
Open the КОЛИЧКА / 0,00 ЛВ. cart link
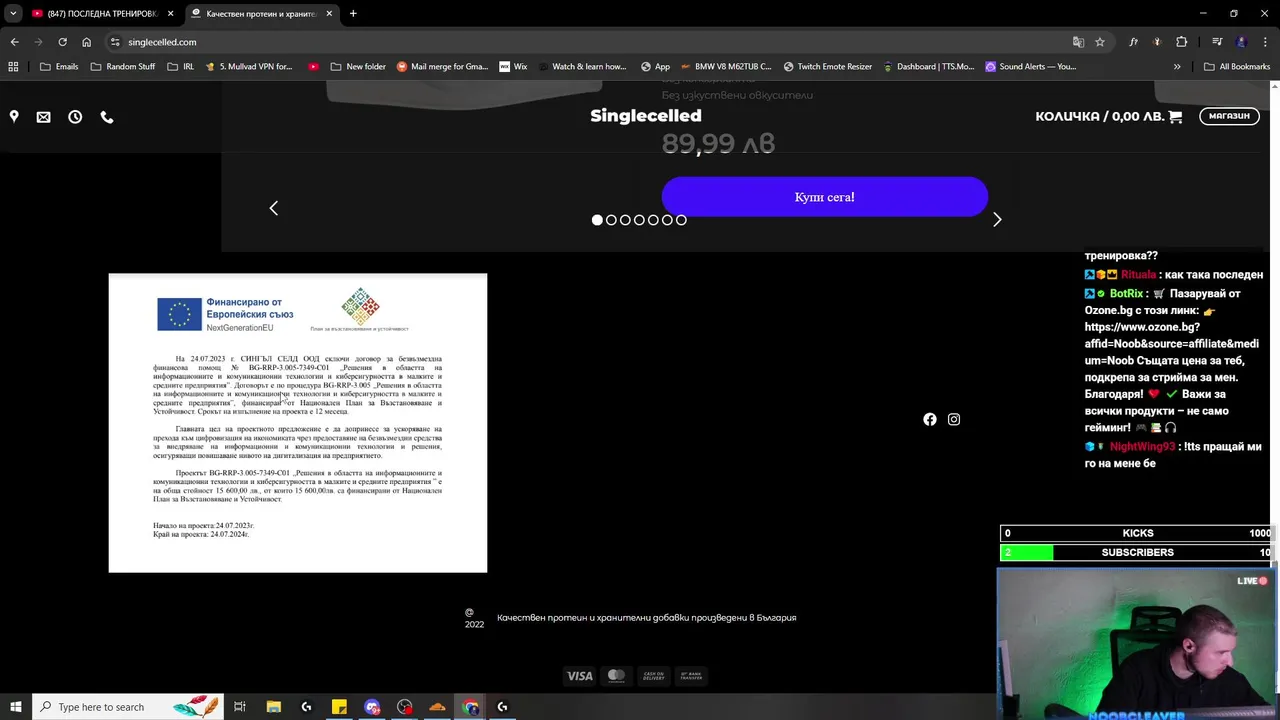click(x=1108, y=116)
